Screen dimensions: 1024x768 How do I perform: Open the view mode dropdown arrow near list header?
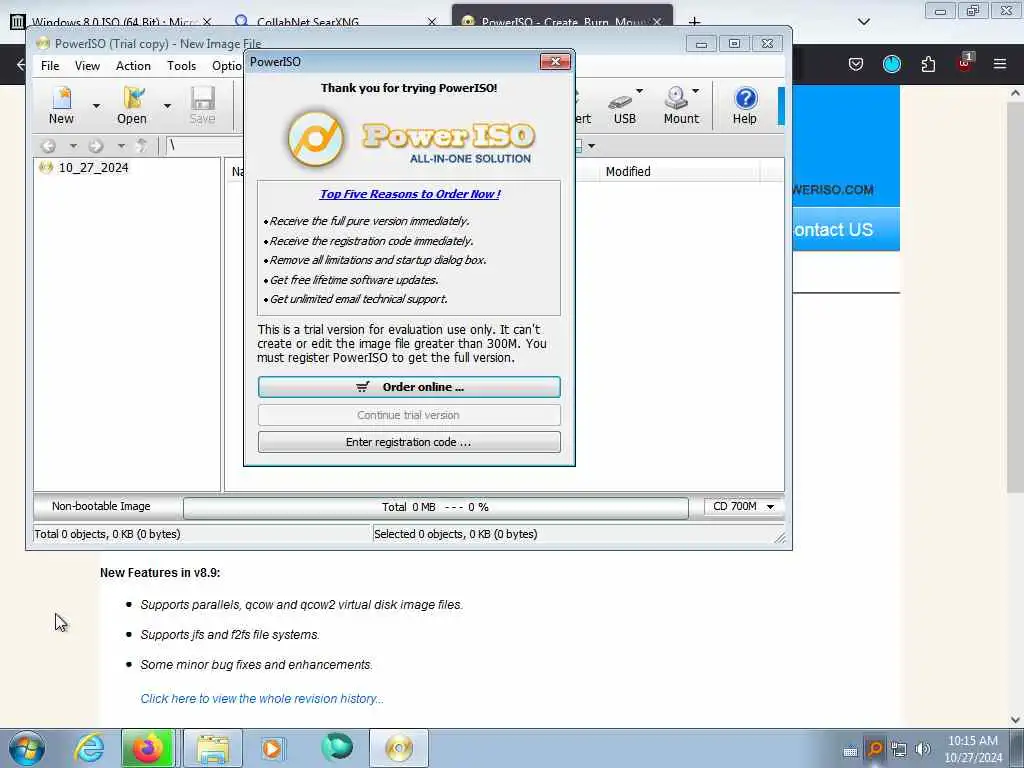coord(591,146)
